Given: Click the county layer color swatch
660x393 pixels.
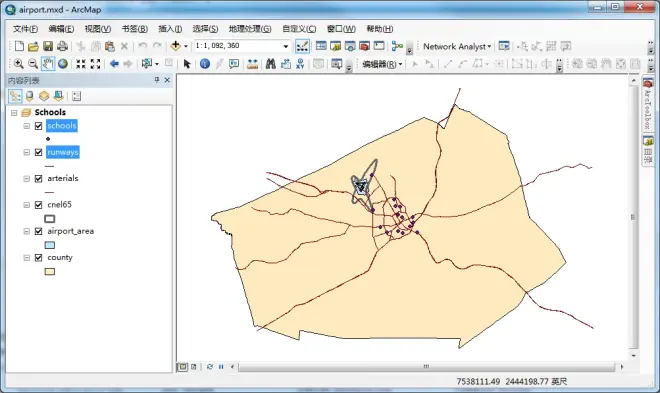Looking at the screenshot, I should tap(50, 271).
